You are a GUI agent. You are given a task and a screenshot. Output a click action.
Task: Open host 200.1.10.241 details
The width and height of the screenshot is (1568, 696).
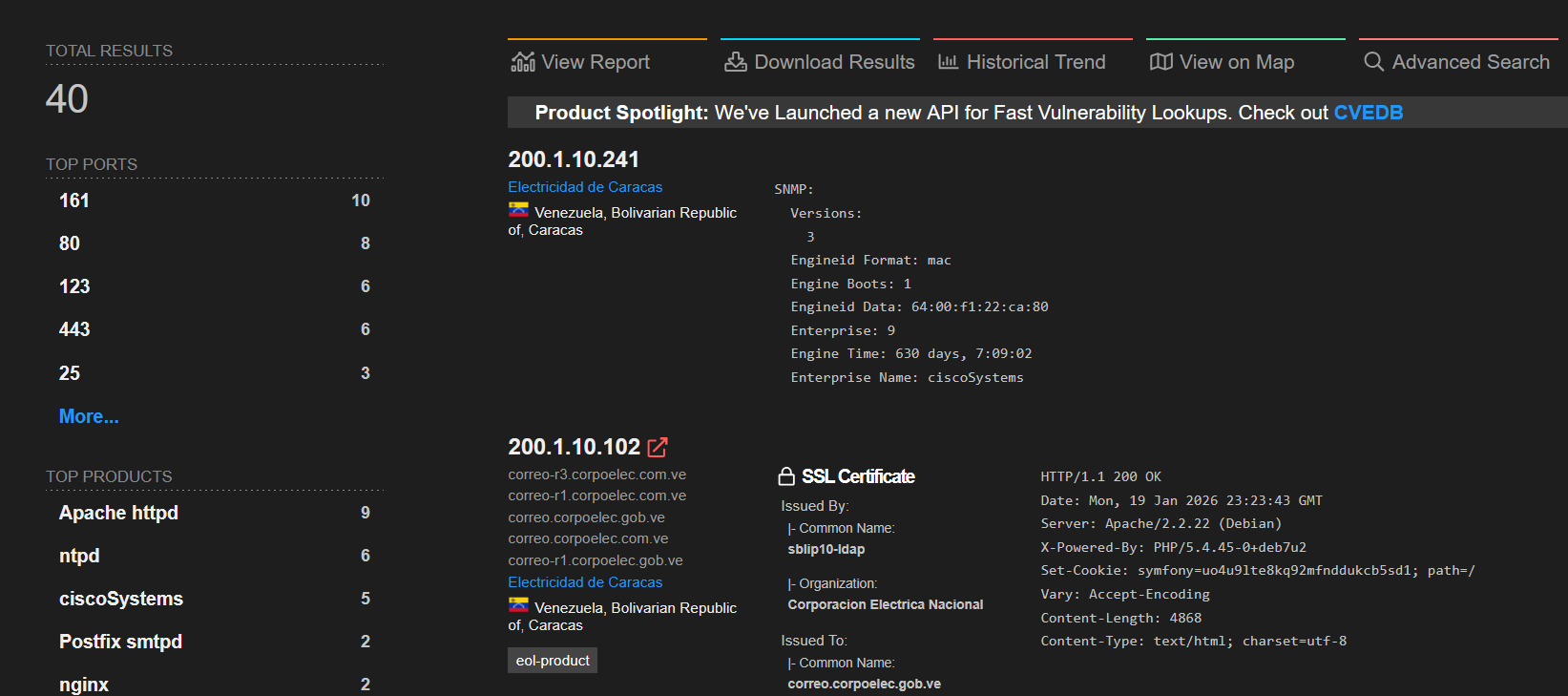574,159
